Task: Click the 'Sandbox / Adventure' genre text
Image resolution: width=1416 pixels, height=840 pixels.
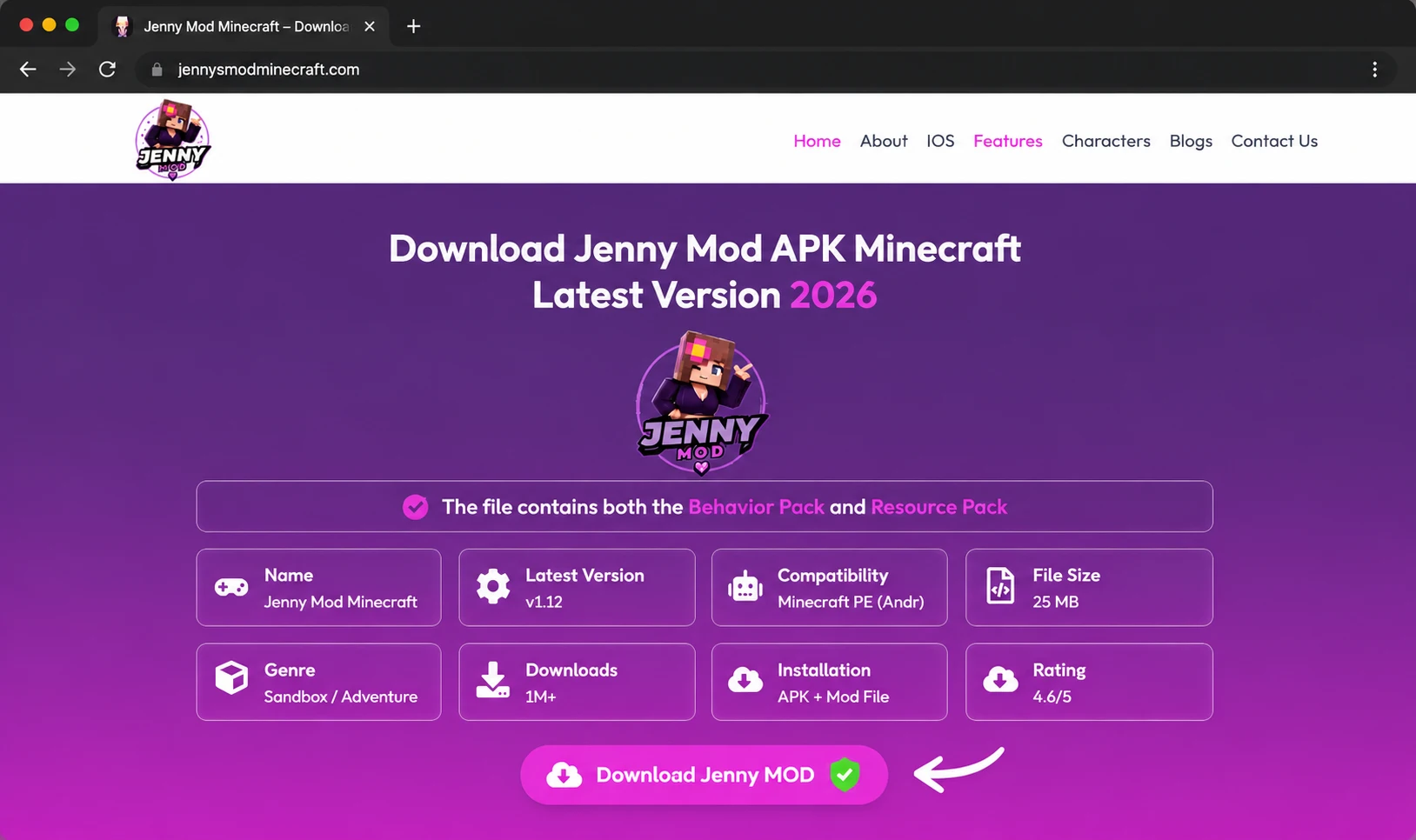Action: coord(341,697)
